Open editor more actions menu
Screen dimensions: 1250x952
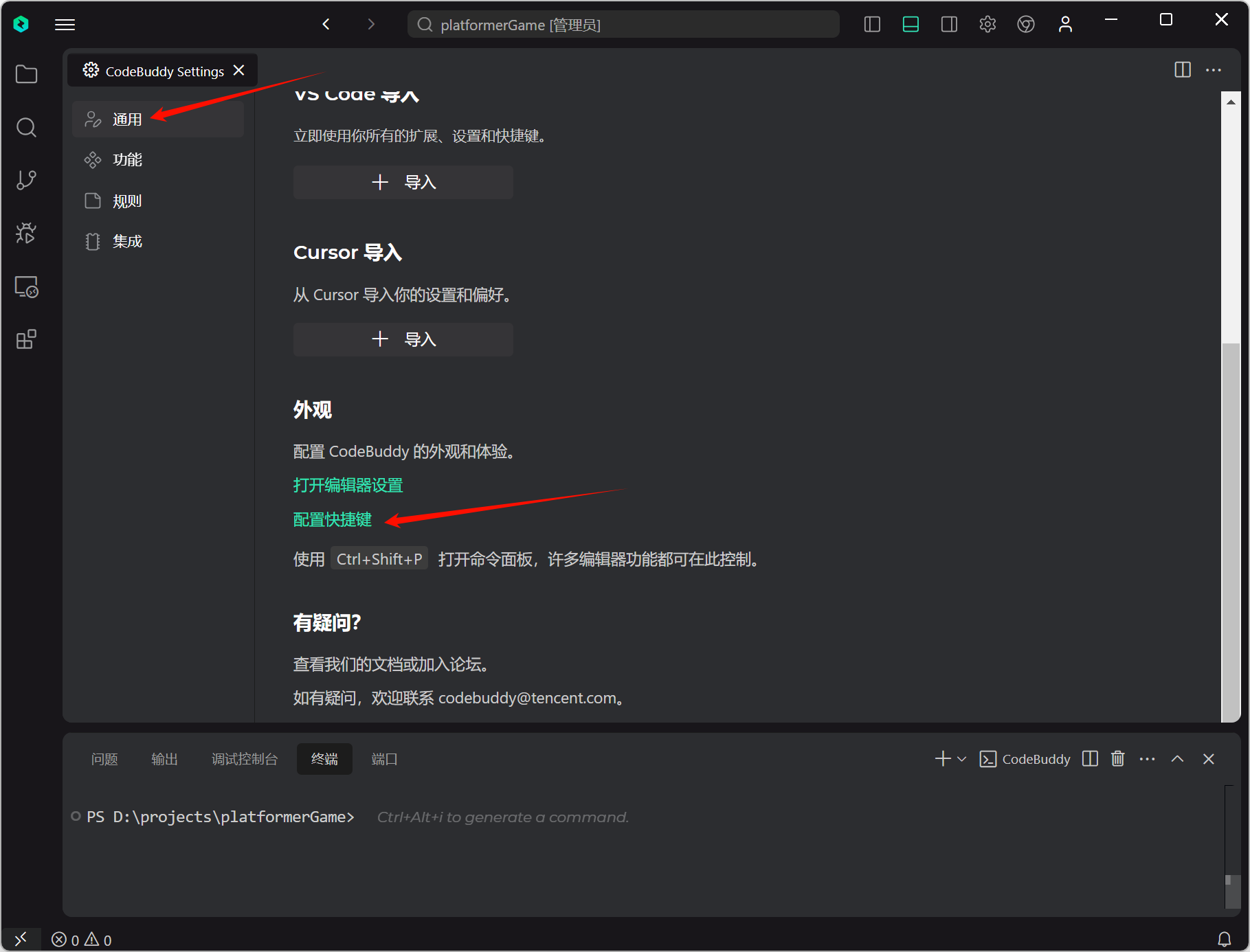click(x=1214, y=70)
